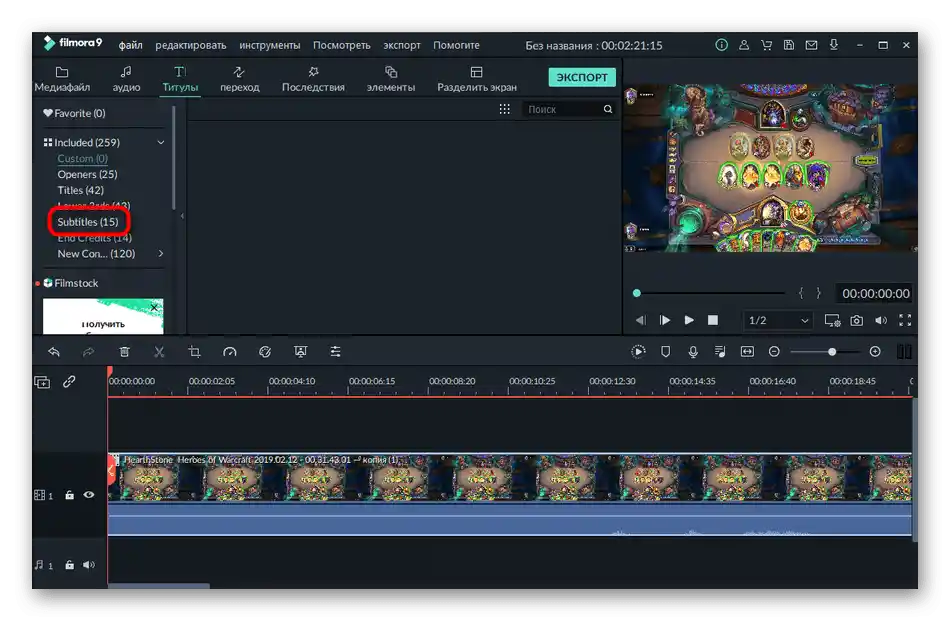Click the record voiceover microphone icon
Image resolution: width=950 pixels, height=621 pixels.
[693, 352]
